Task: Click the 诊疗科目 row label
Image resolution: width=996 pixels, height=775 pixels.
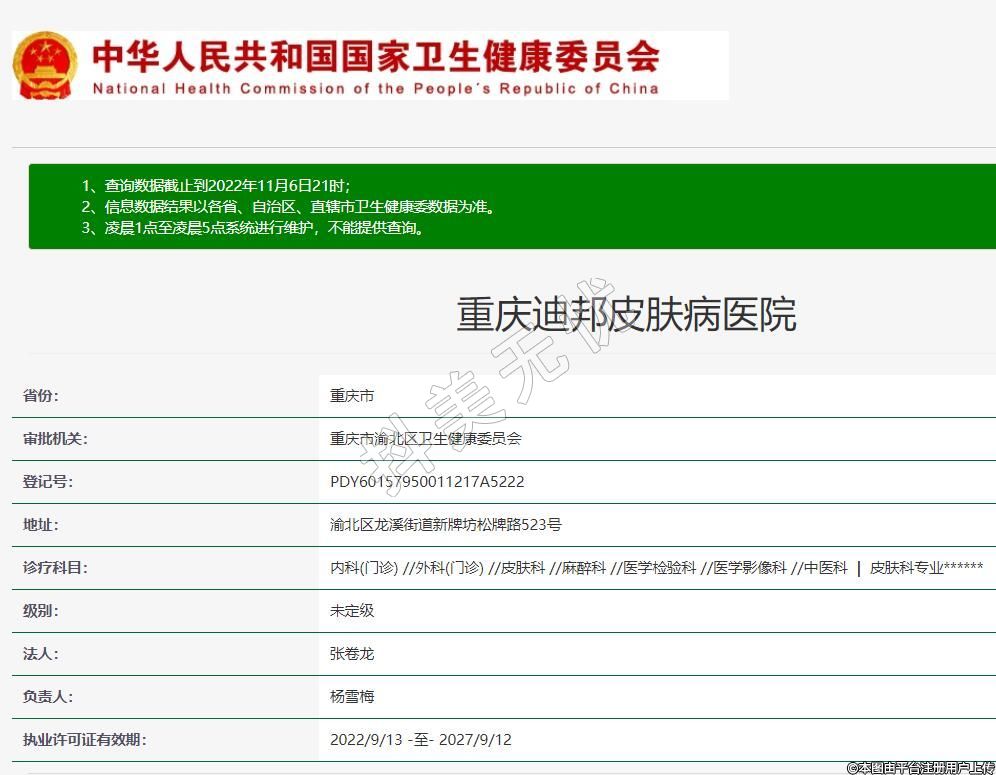Action: pyautogui.click(x=55, y=568)
